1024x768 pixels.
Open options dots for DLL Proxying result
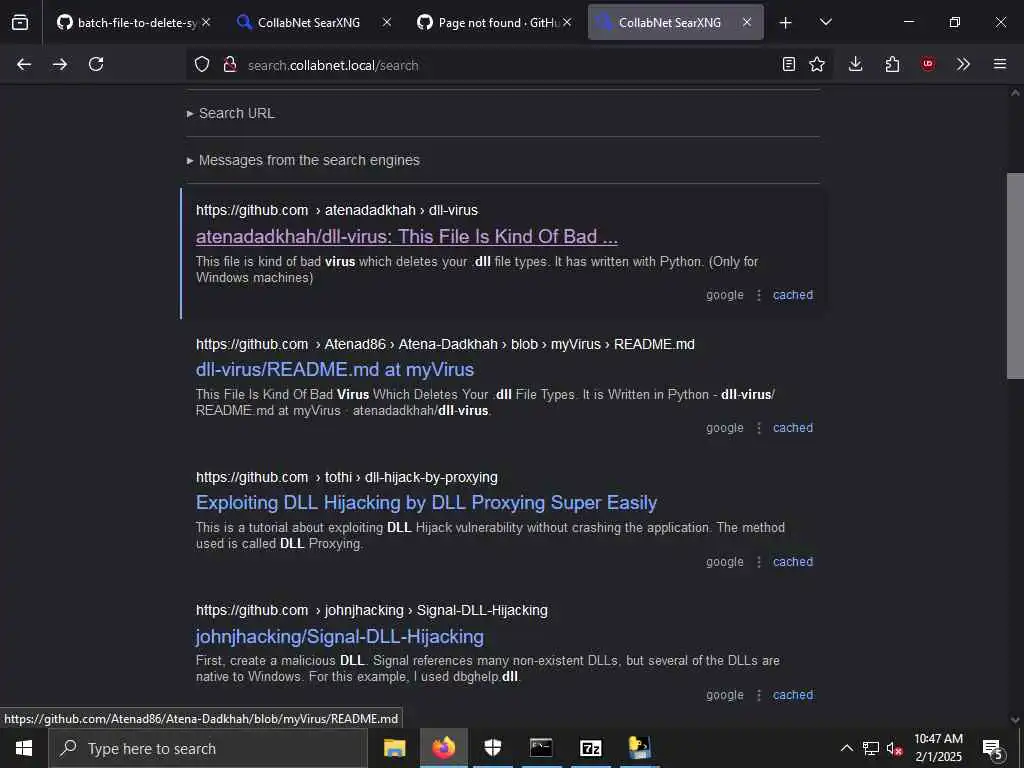(x=759, y=562)
